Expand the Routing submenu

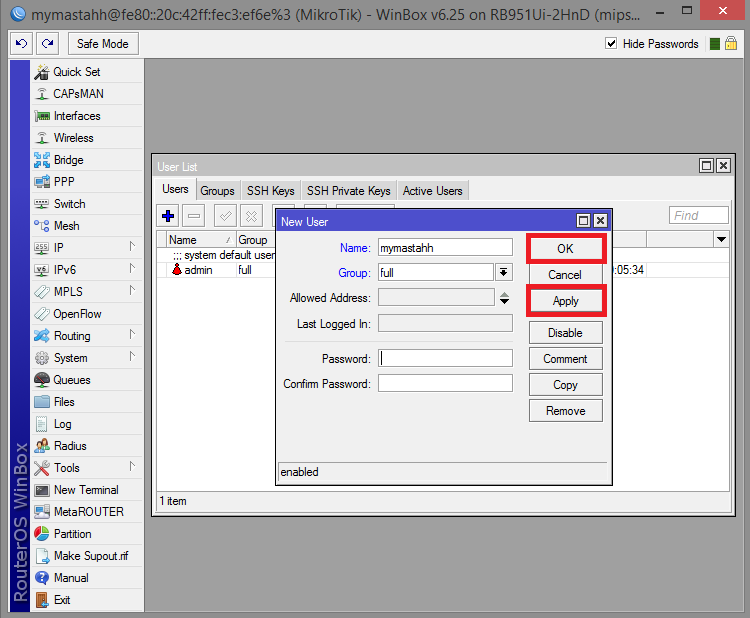coord(132,335)
